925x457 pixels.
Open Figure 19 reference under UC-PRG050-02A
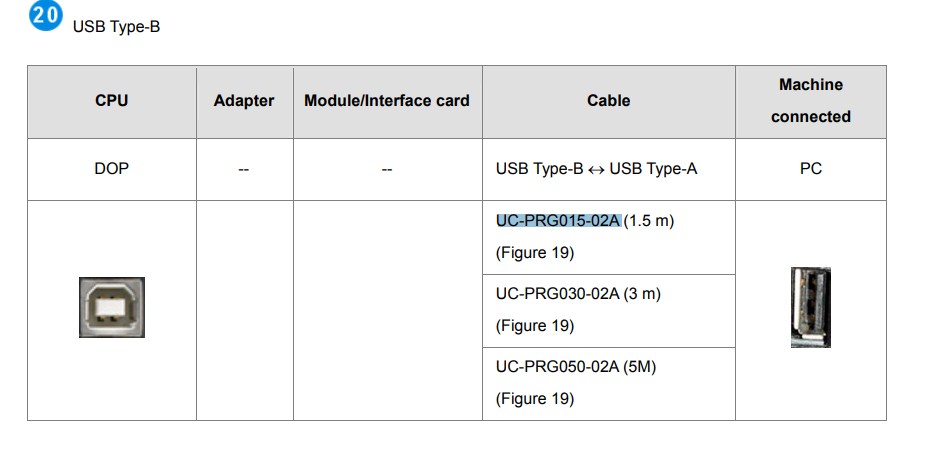tap(535, 399)
